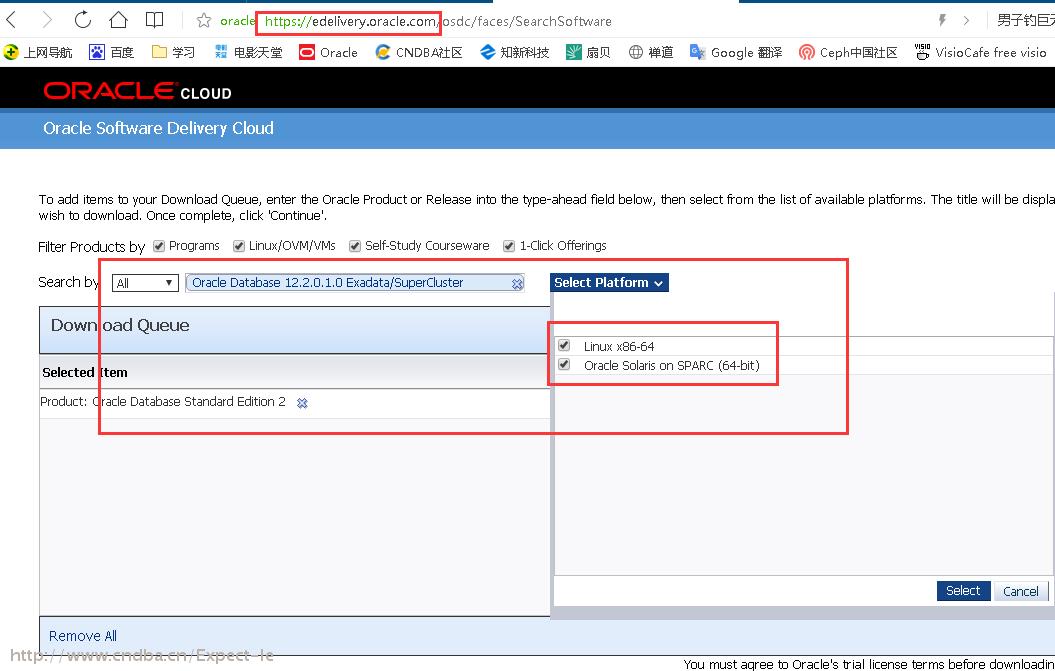Open the Oracle bookmark
The height and width of the screenshot is (671, 1055).
[x=328, y=52]
